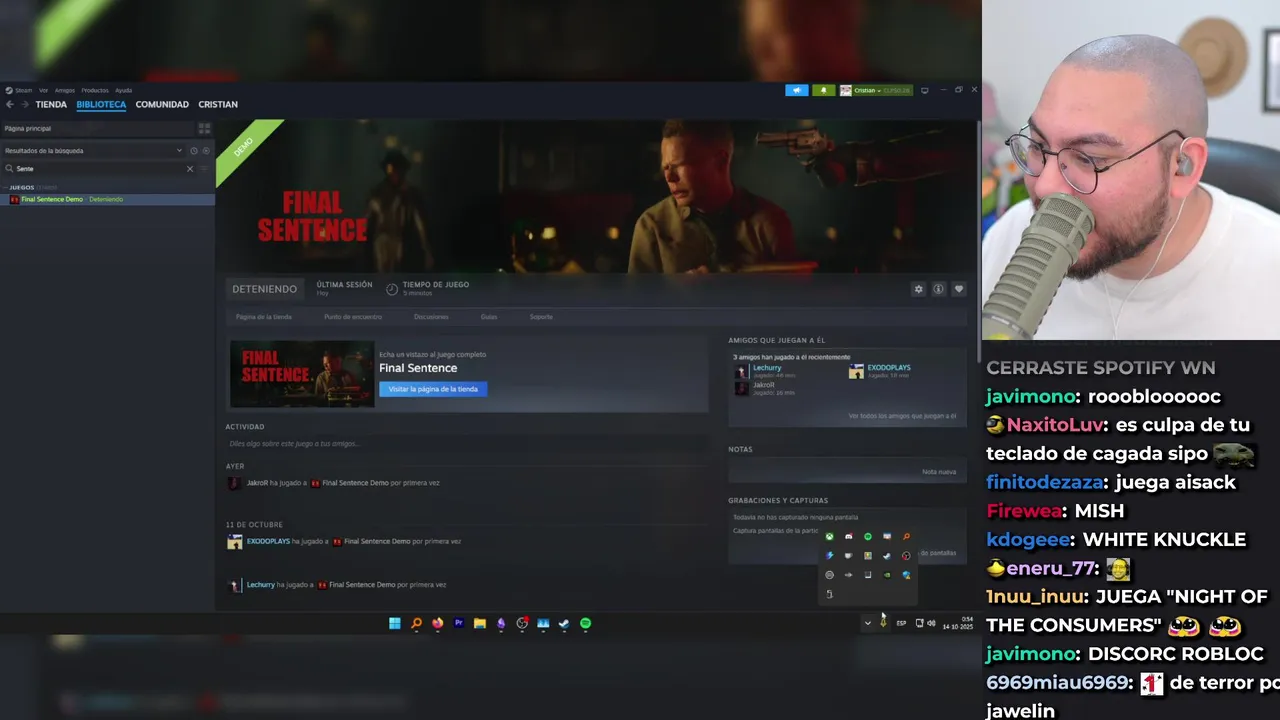Open the Productos menu
The image size is (1280, 720).
[95, 90]
